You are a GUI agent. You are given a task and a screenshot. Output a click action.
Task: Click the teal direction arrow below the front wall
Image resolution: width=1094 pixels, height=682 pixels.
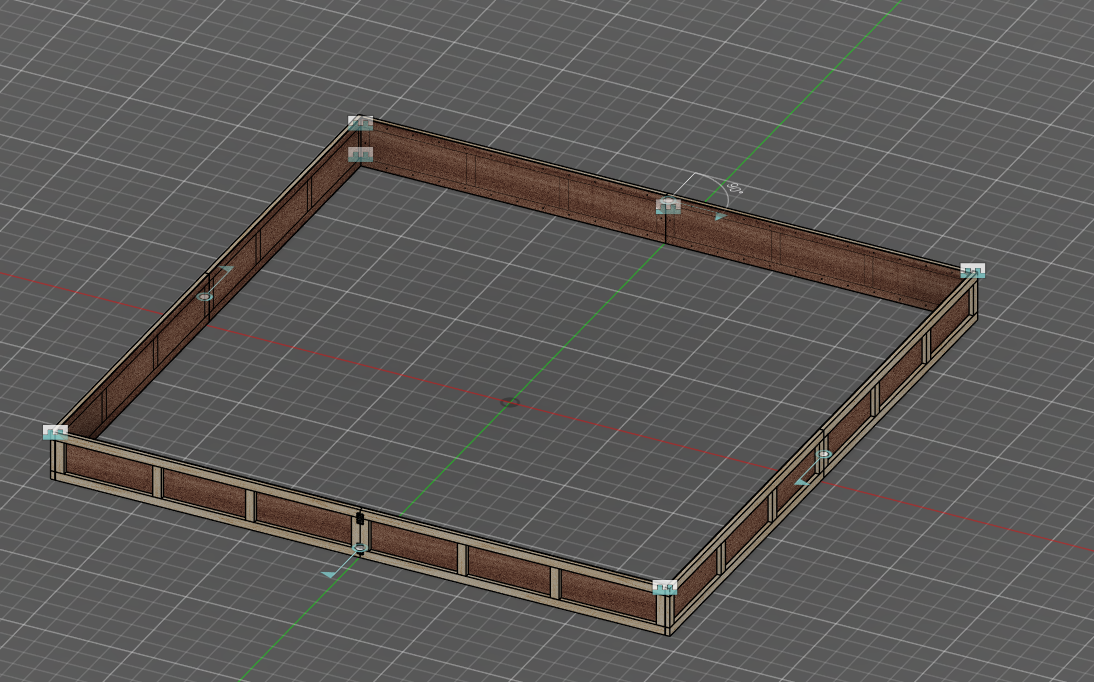(329, 574)
